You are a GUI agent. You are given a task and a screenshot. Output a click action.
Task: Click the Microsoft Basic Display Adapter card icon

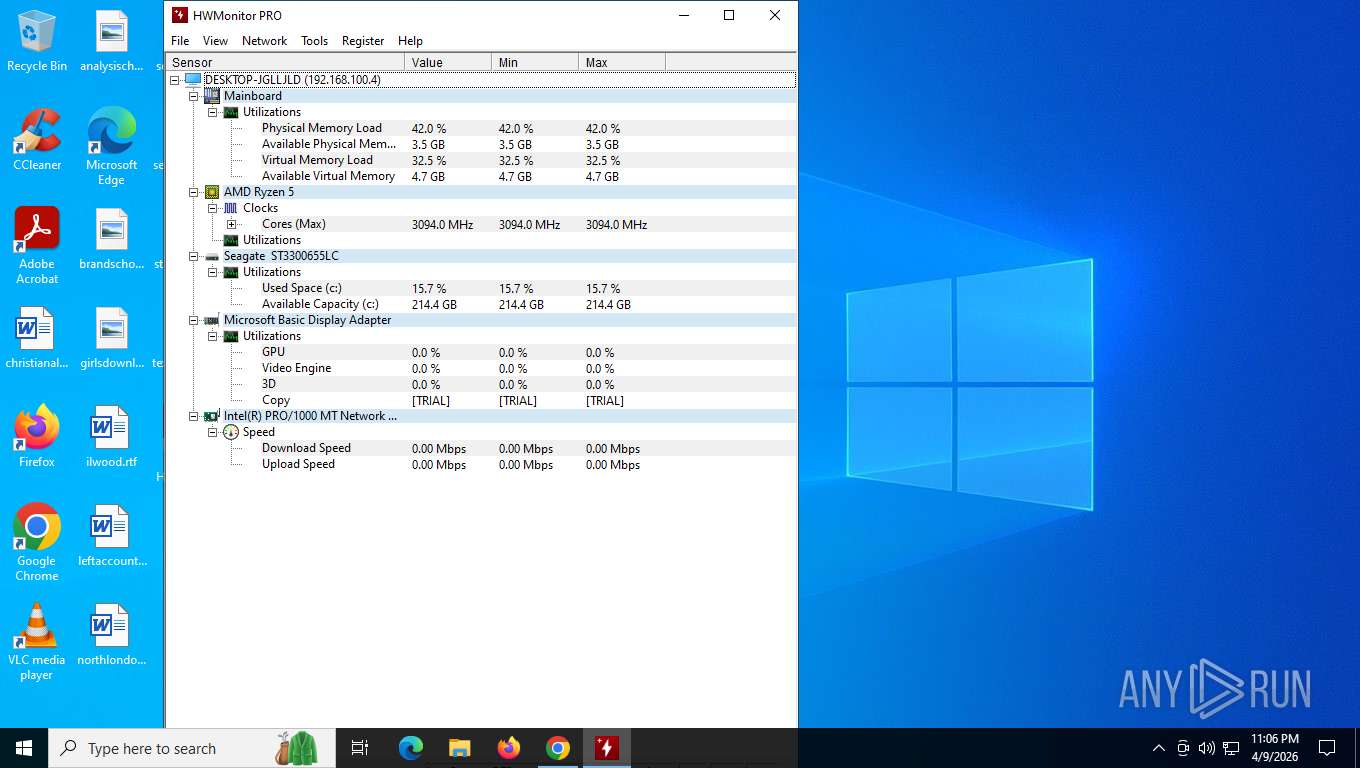pos(212,320)
